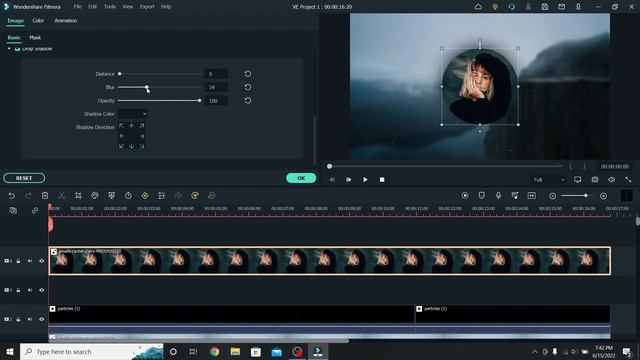Hide the middle empty track with eye icon
This screenshot has height=360, width=640.
(42, 290)
